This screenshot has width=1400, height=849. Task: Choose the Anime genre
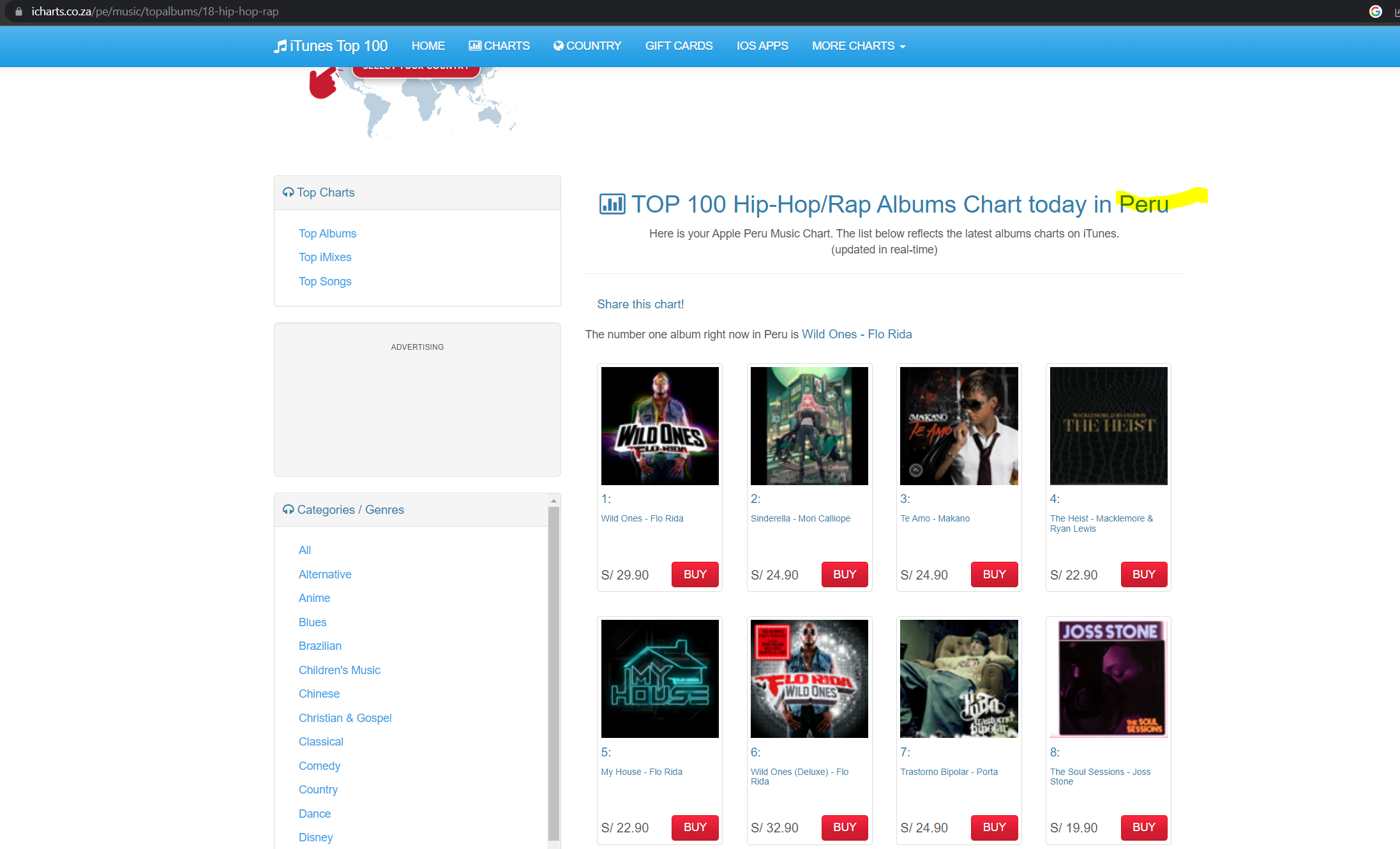coord(314,598)
